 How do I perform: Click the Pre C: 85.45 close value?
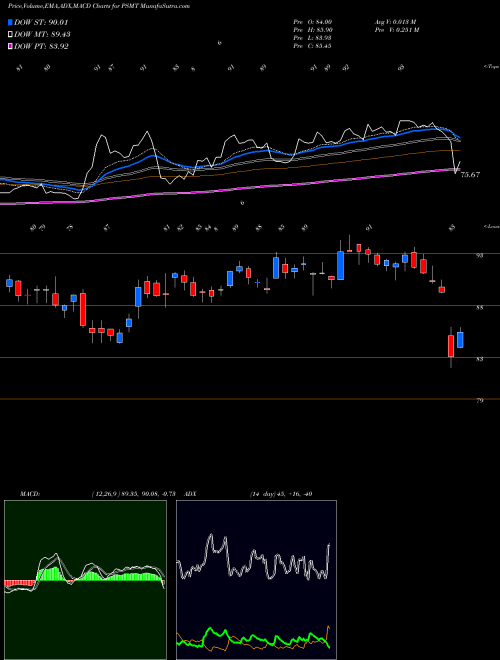pos(313,46)
